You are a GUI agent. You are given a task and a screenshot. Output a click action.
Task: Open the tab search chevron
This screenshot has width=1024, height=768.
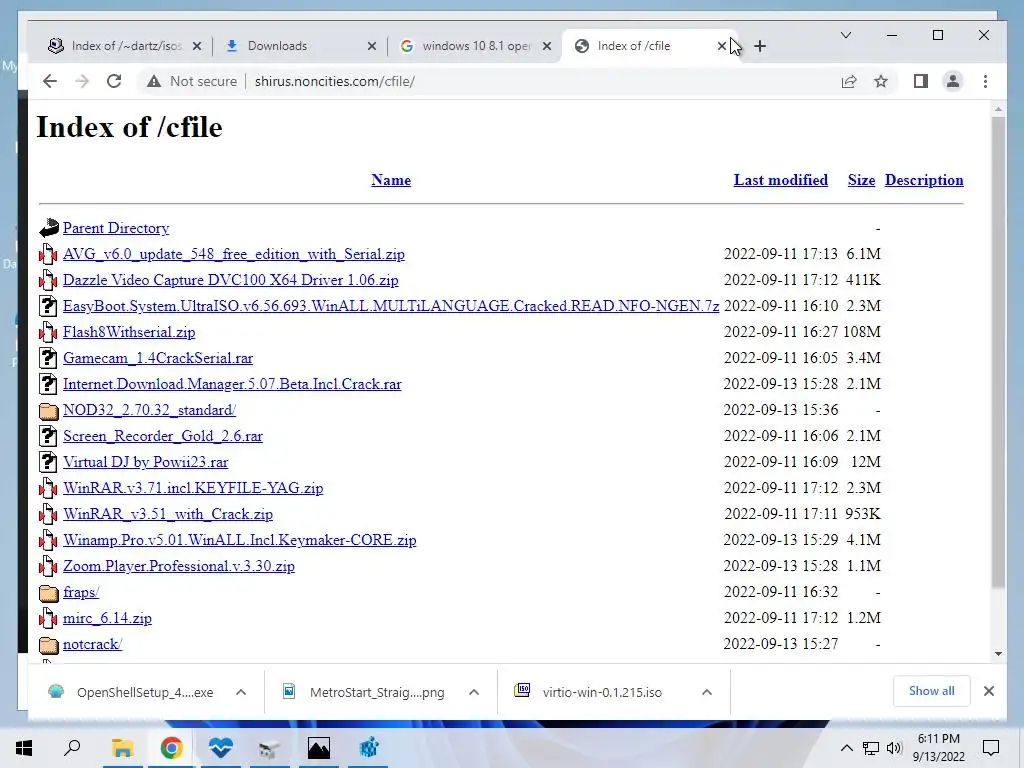(846, 35)
